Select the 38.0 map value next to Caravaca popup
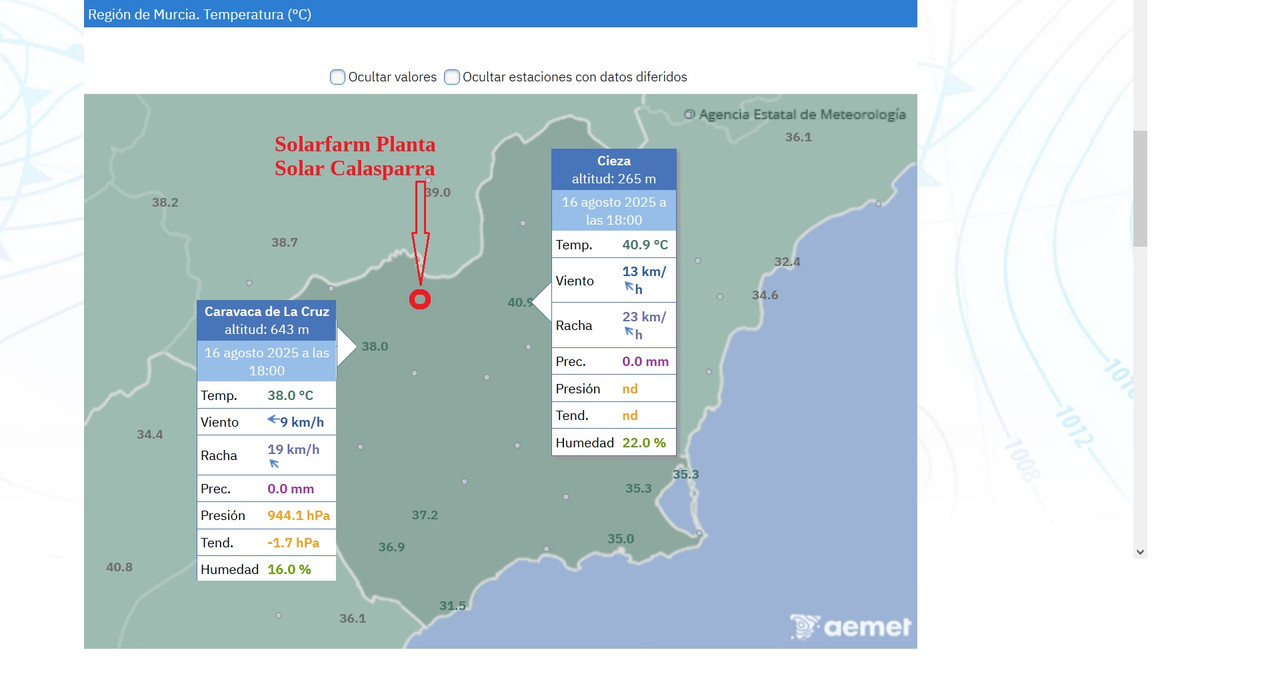 tap(375, 346)
